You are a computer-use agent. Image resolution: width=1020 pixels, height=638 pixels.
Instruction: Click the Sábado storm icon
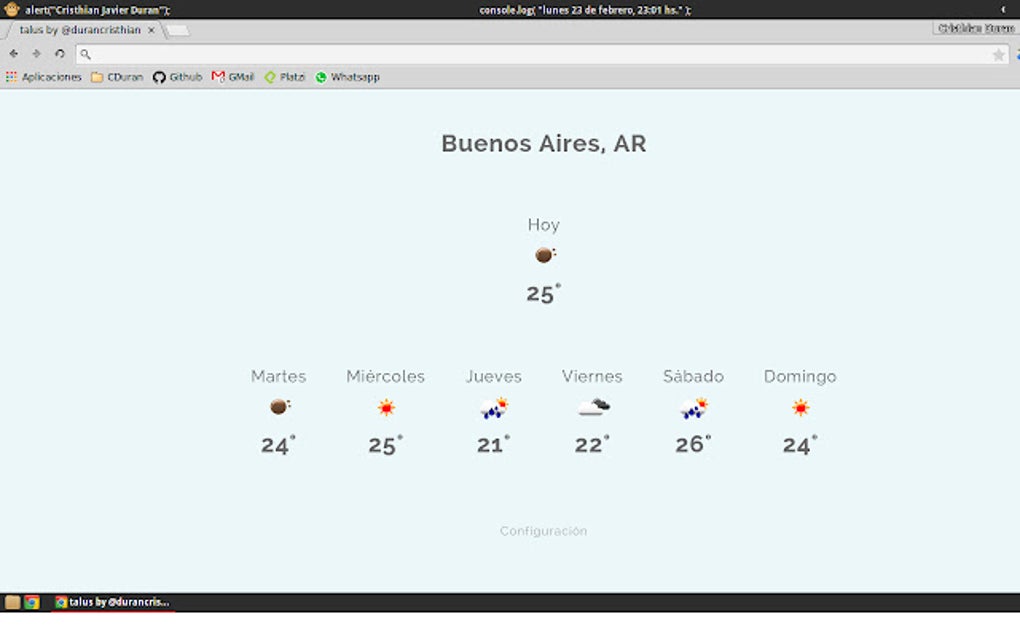pos(693,407)
